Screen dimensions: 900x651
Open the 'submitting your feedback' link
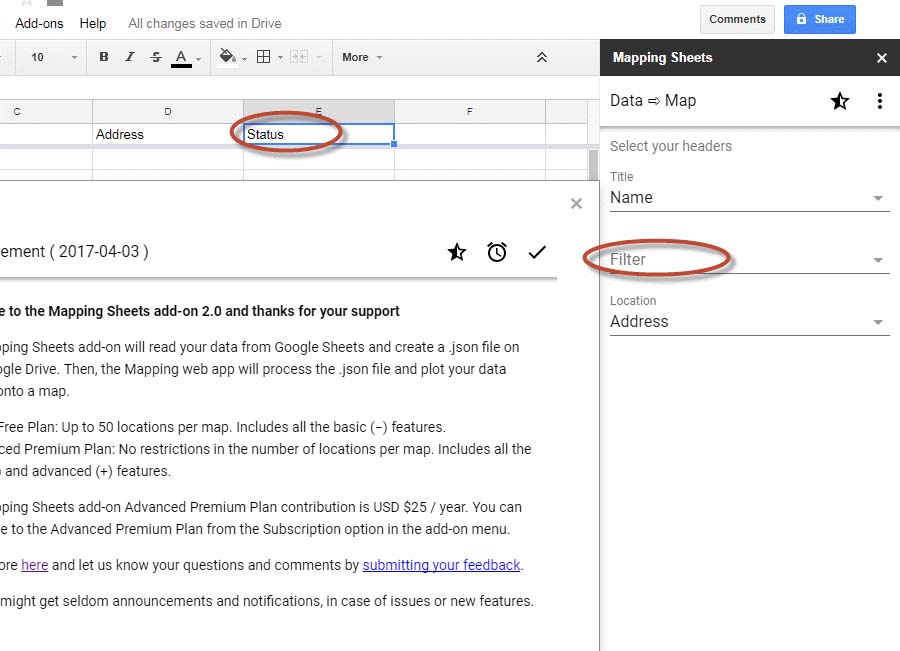point(441,565)
